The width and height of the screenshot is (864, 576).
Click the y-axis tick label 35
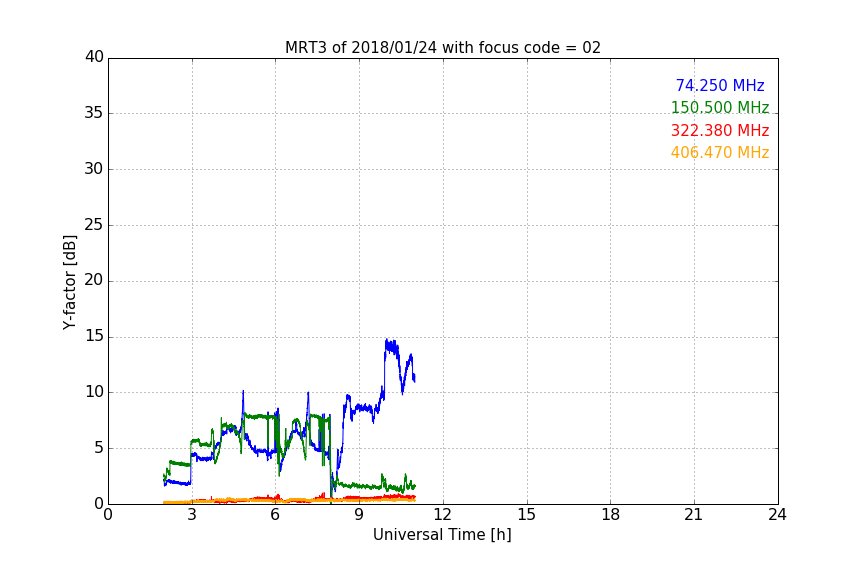click(94, 113)
